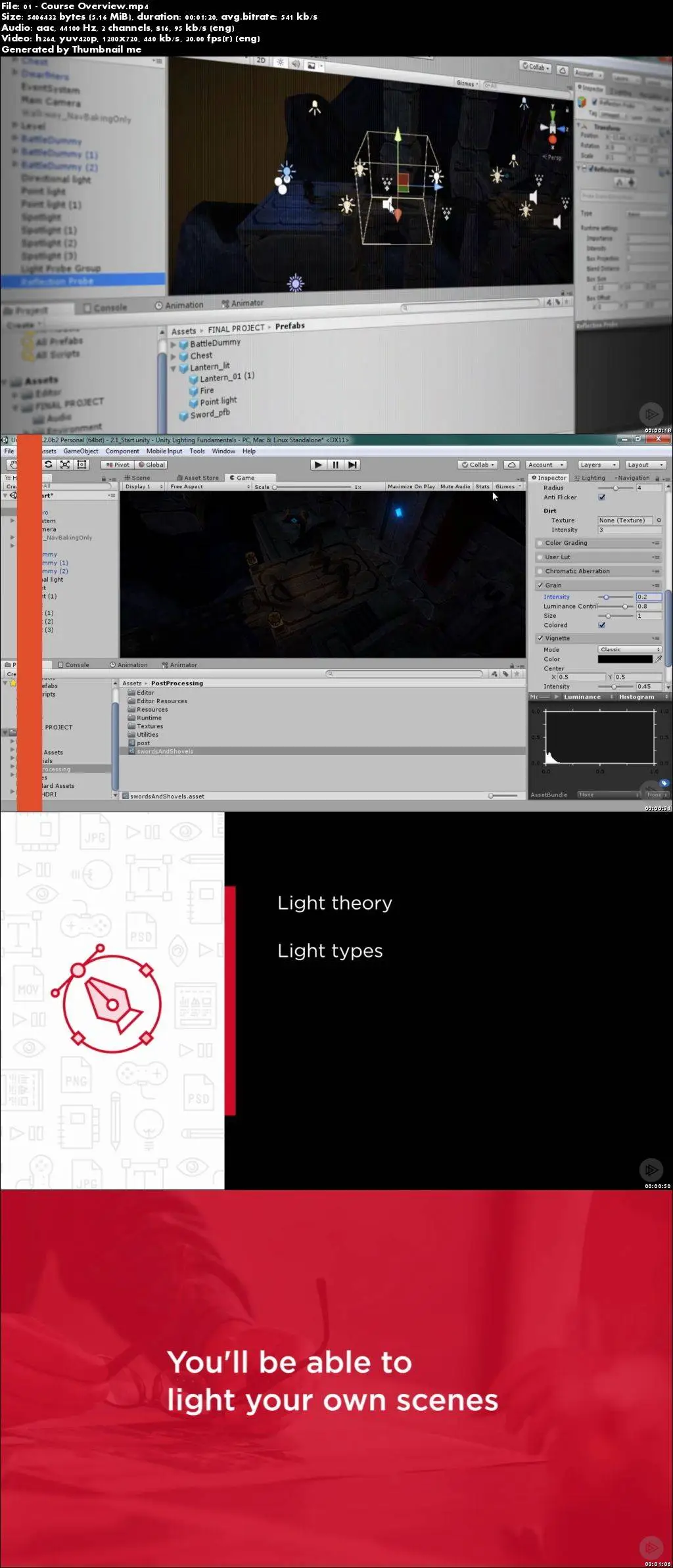The image size is (673, 1568).
Task: Toggle Mute Audio in Game view
Action: point(455,486)
